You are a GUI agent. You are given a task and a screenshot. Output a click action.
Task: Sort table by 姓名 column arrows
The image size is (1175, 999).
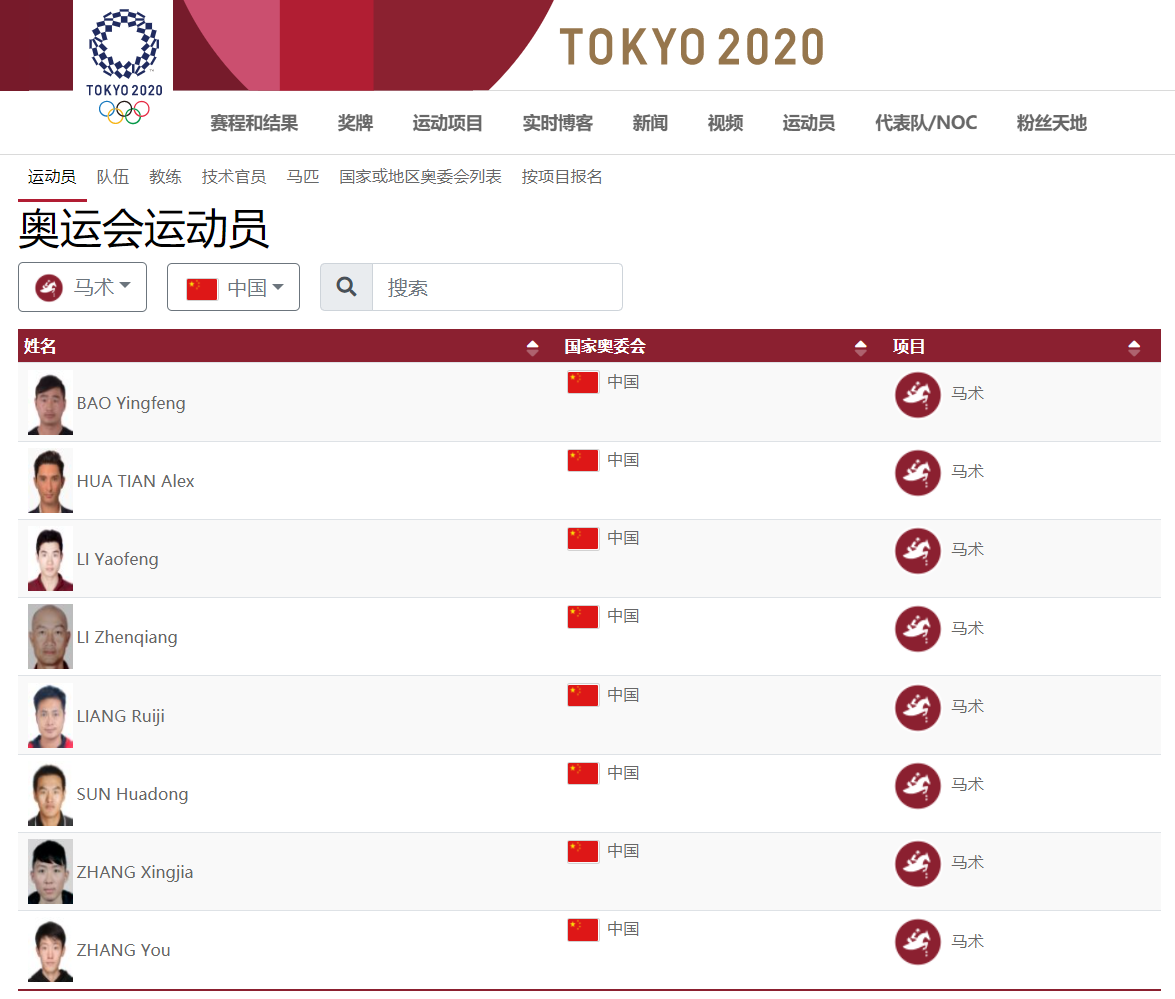point(532,347)
